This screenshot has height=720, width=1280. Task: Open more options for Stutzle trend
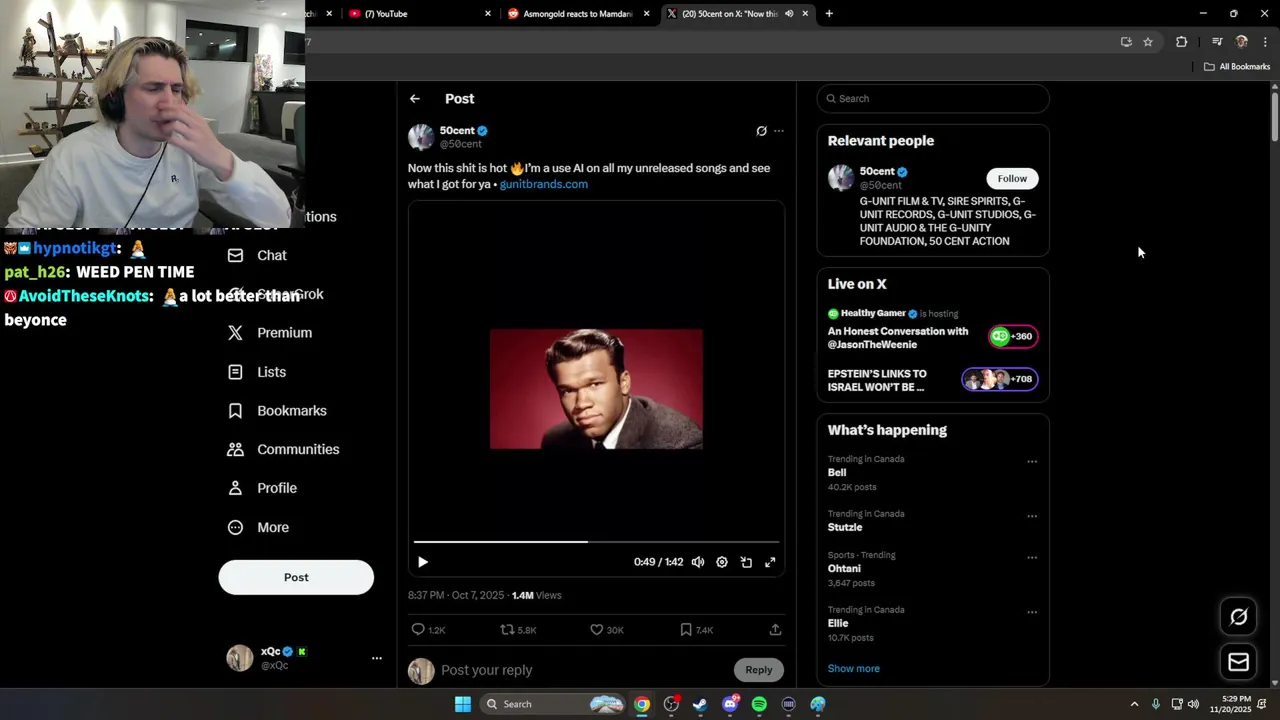(1032, 516)
